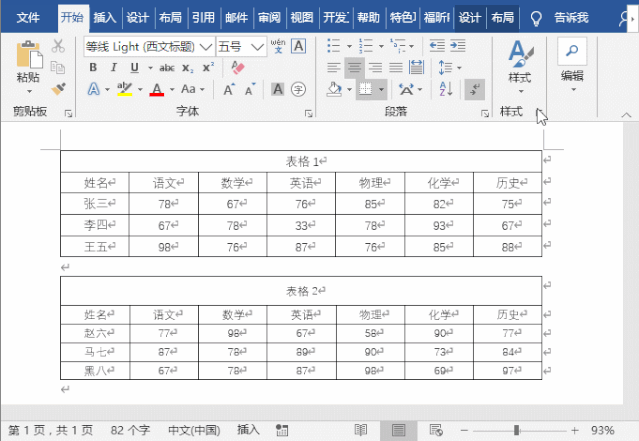Click the Grow Font icon
Image resolution: width=639 pixels, height=441 pixels.
[x=229, y=89]
